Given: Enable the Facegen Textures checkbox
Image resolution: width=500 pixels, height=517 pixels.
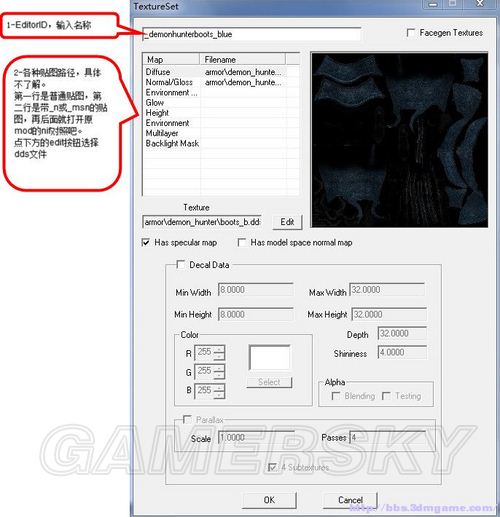Looking at the screenshot, I should click(x=411, y=33).
